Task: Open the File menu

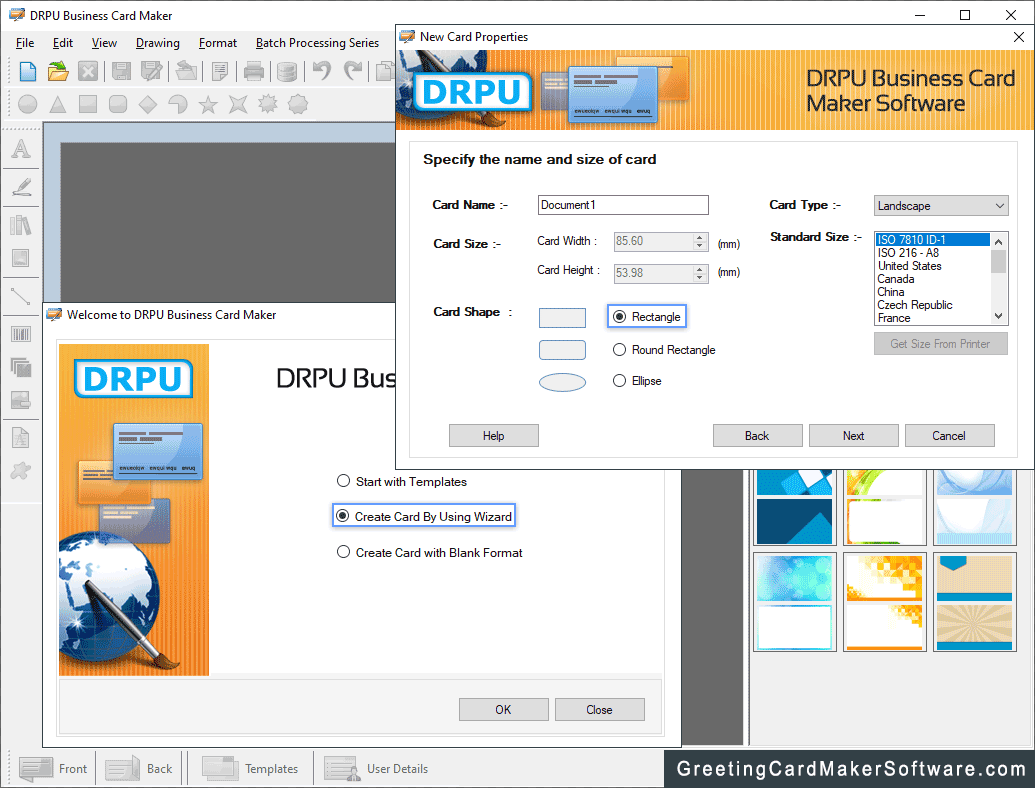Action: [25, 43]
